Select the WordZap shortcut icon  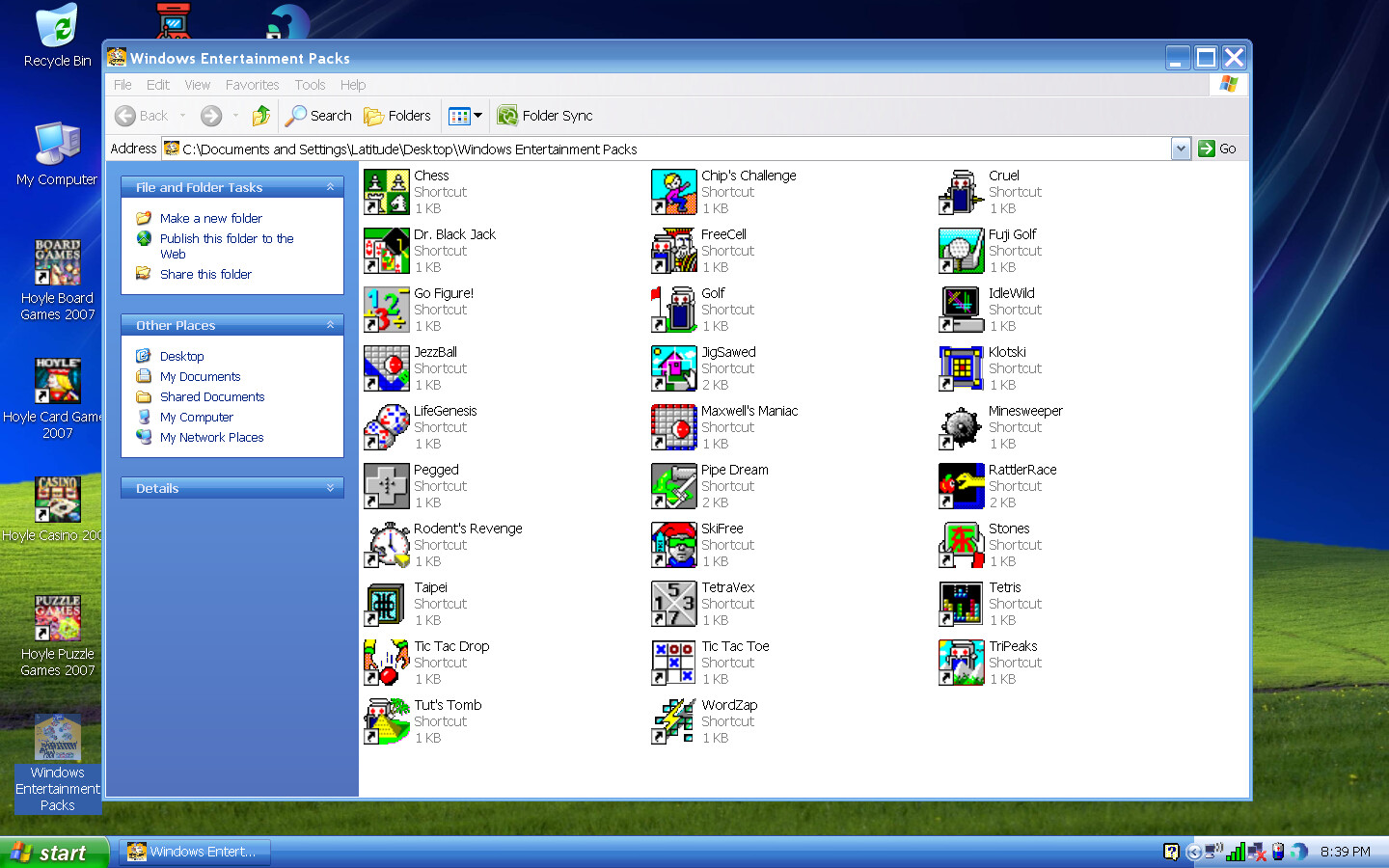pos(674,721)
